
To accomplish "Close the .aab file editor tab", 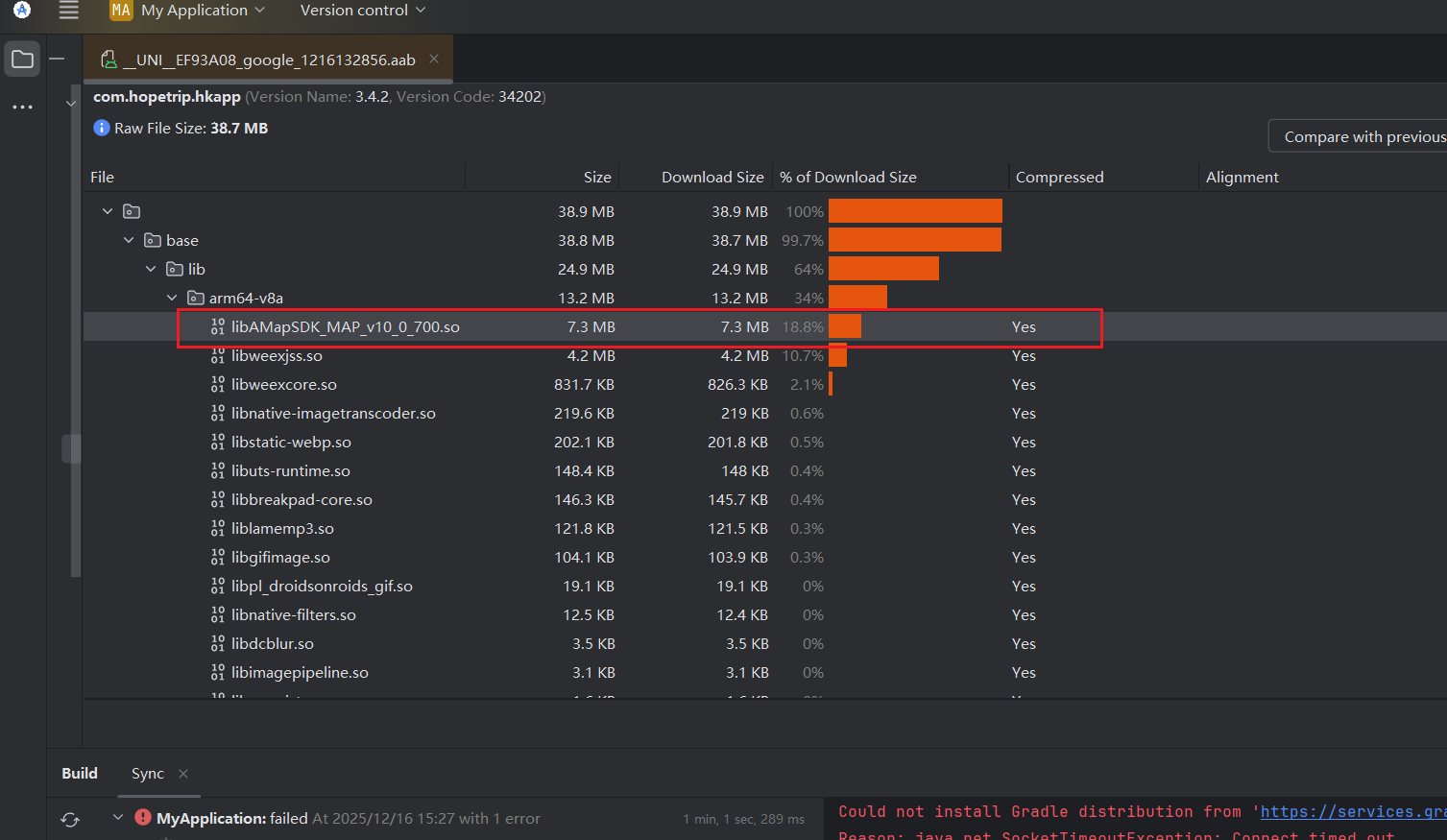I will (x=434, y=60).
